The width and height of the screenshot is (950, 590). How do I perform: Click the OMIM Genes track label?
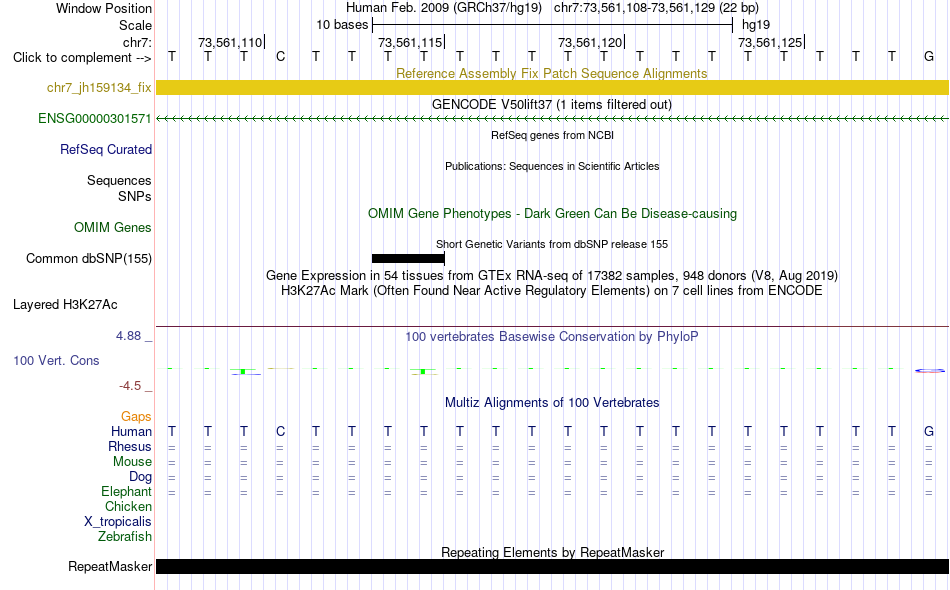point(113,227)
